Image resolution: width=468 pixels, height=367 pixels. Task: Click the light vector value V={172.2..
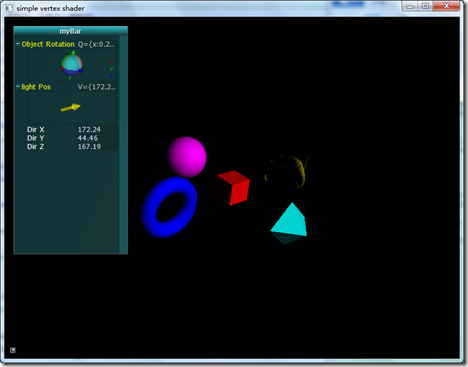point(96,87)
